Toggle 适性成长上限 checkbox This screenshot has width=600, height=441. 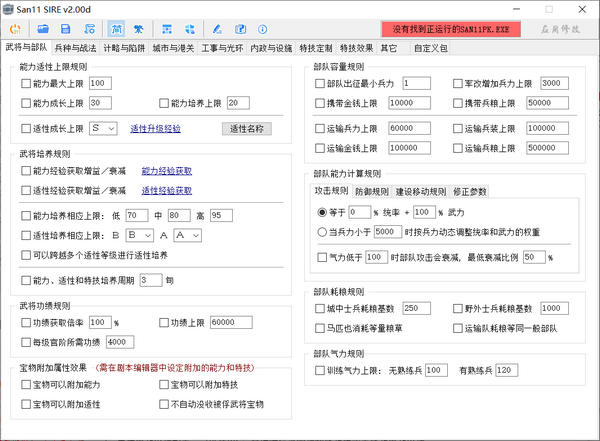pyautogui.click(x=26, y=129)
